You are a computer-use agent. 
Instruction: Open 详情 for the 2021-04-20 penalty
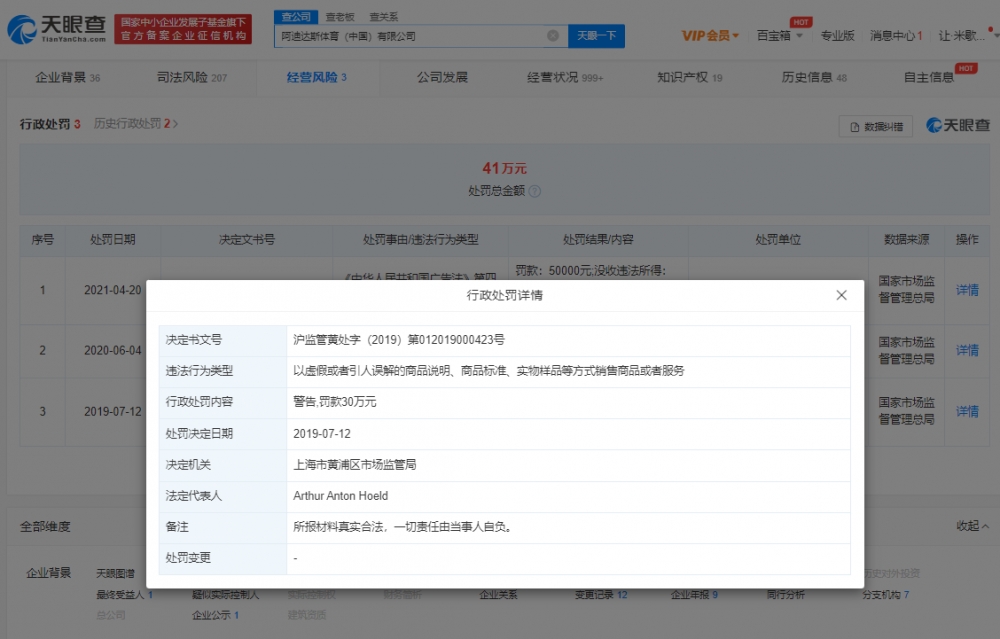[x=967, y=290]
